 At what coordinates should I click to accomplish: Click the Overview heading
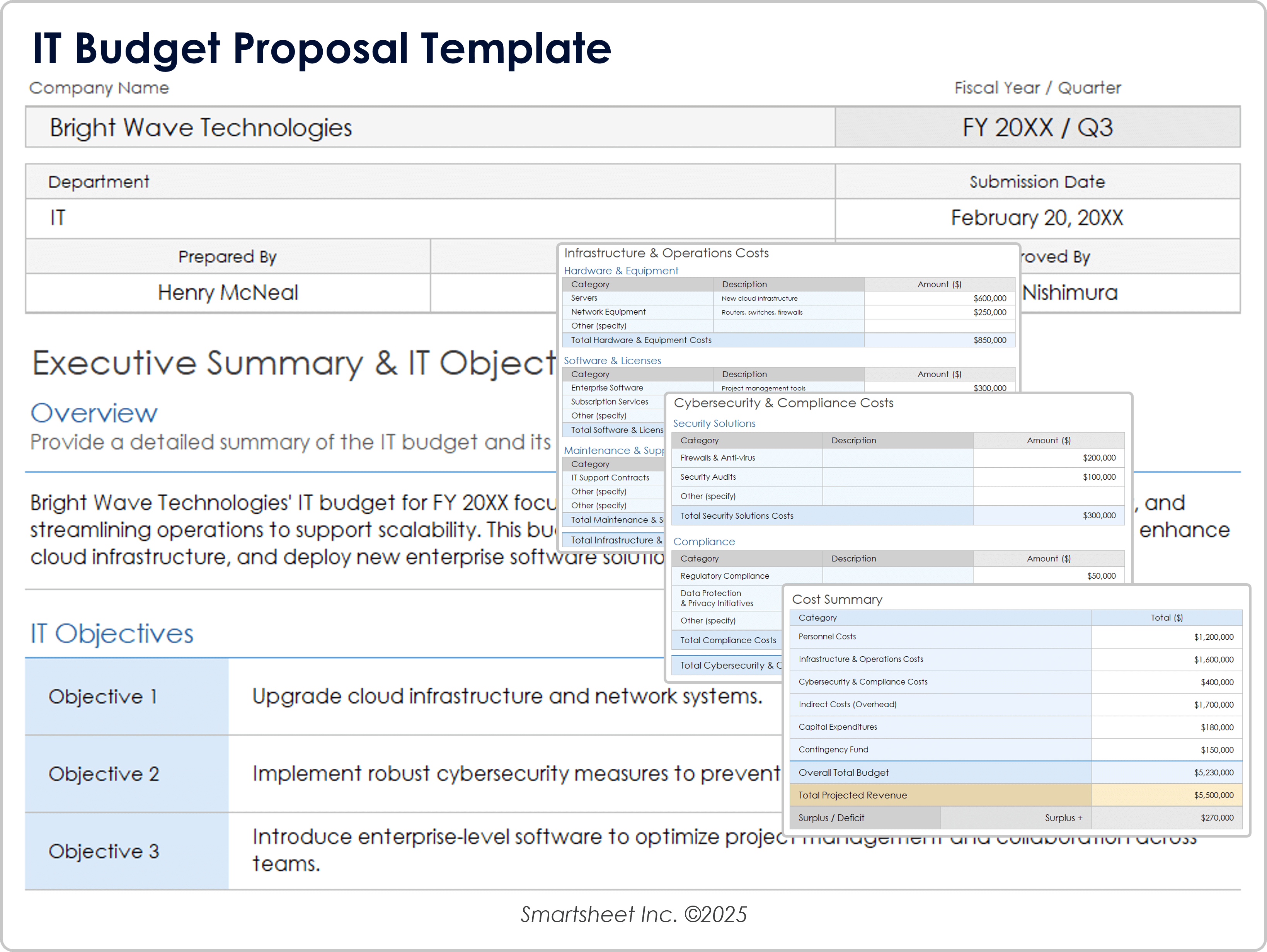click(94, 413)
